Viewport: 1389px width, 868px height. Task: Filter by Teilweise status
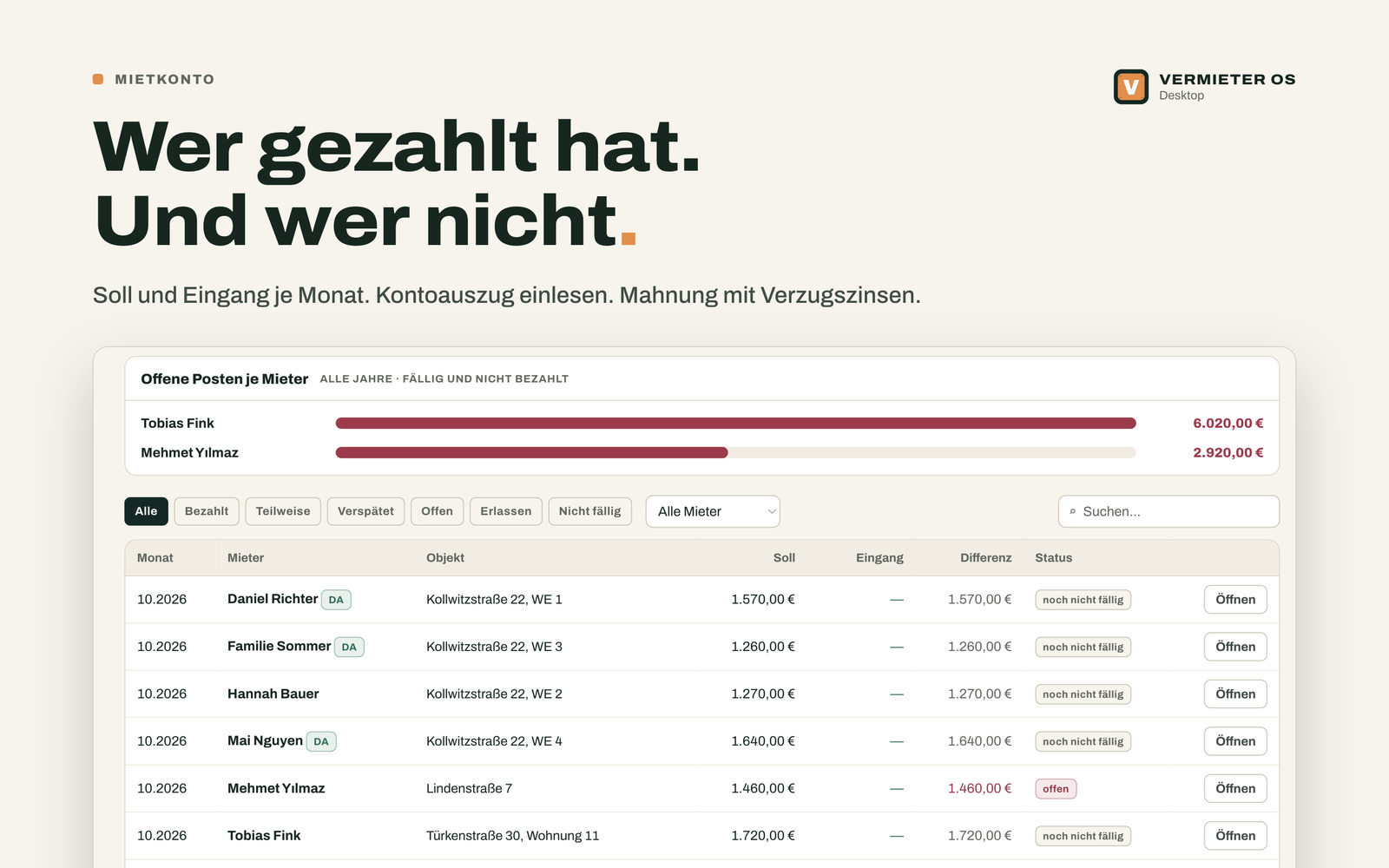coord(283,511)
